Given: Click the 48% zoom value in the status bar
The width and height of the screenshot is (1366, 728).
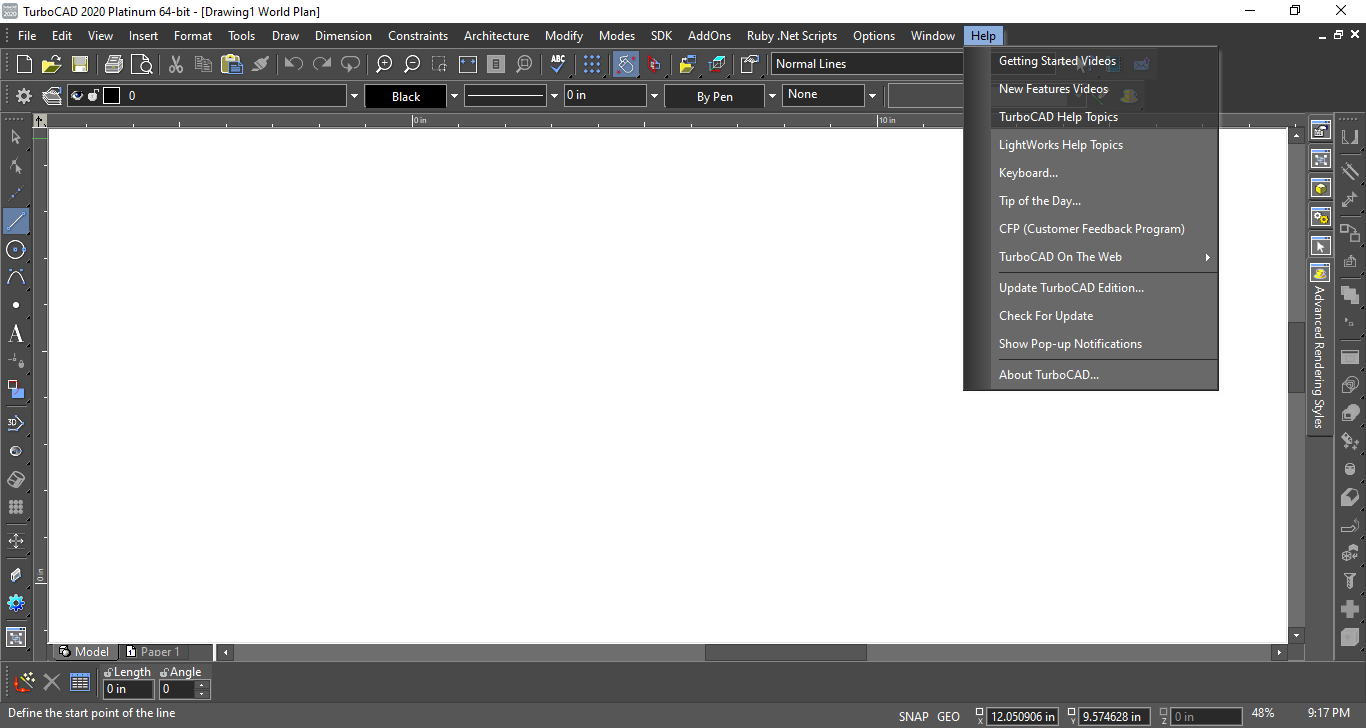Looking at the screenshot, I should pyautogui.click(x=1263, y=713).
